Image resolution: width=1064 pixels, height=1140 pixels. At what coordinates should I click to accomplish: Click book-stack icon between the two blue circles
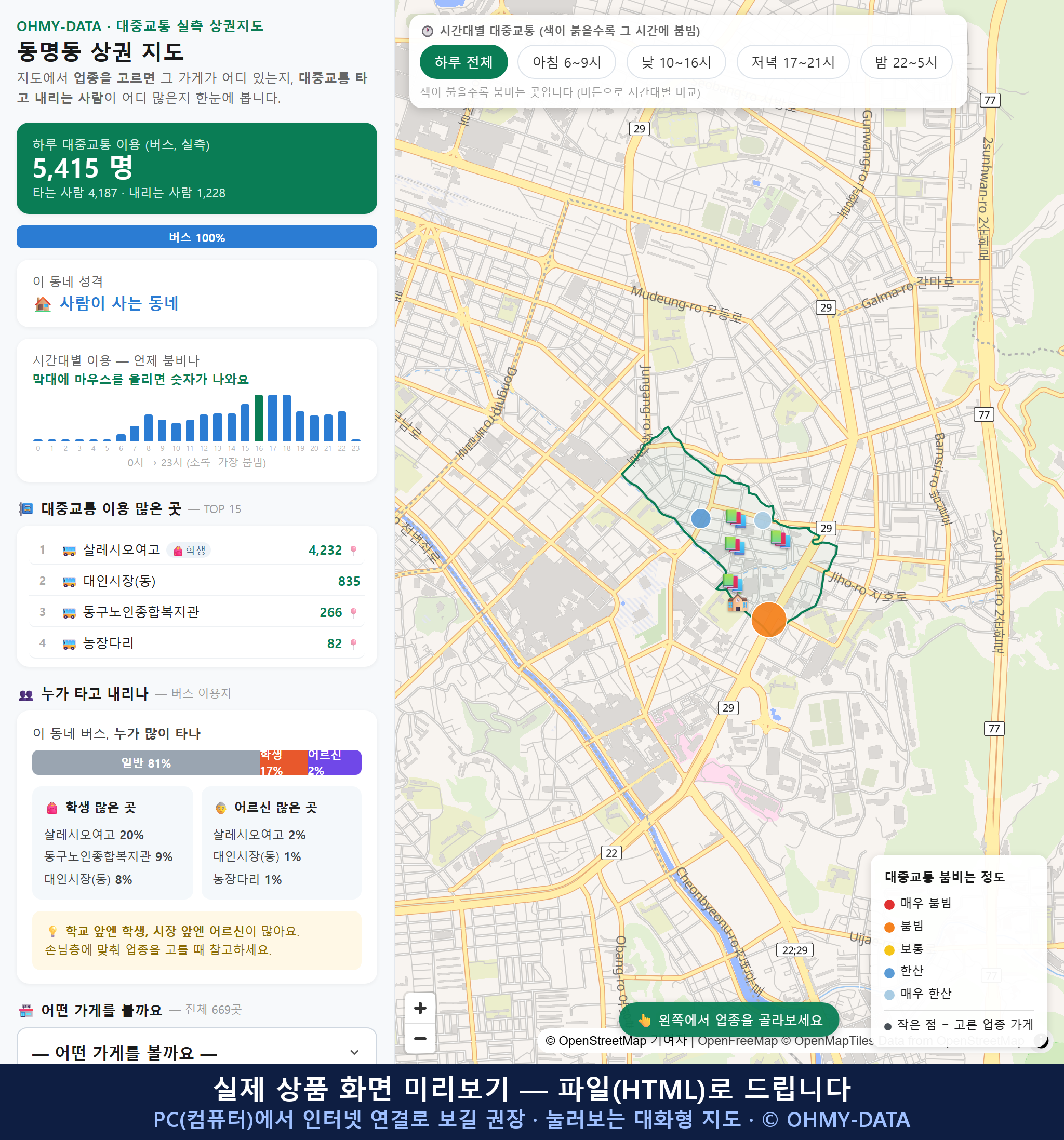coord(735,518)
